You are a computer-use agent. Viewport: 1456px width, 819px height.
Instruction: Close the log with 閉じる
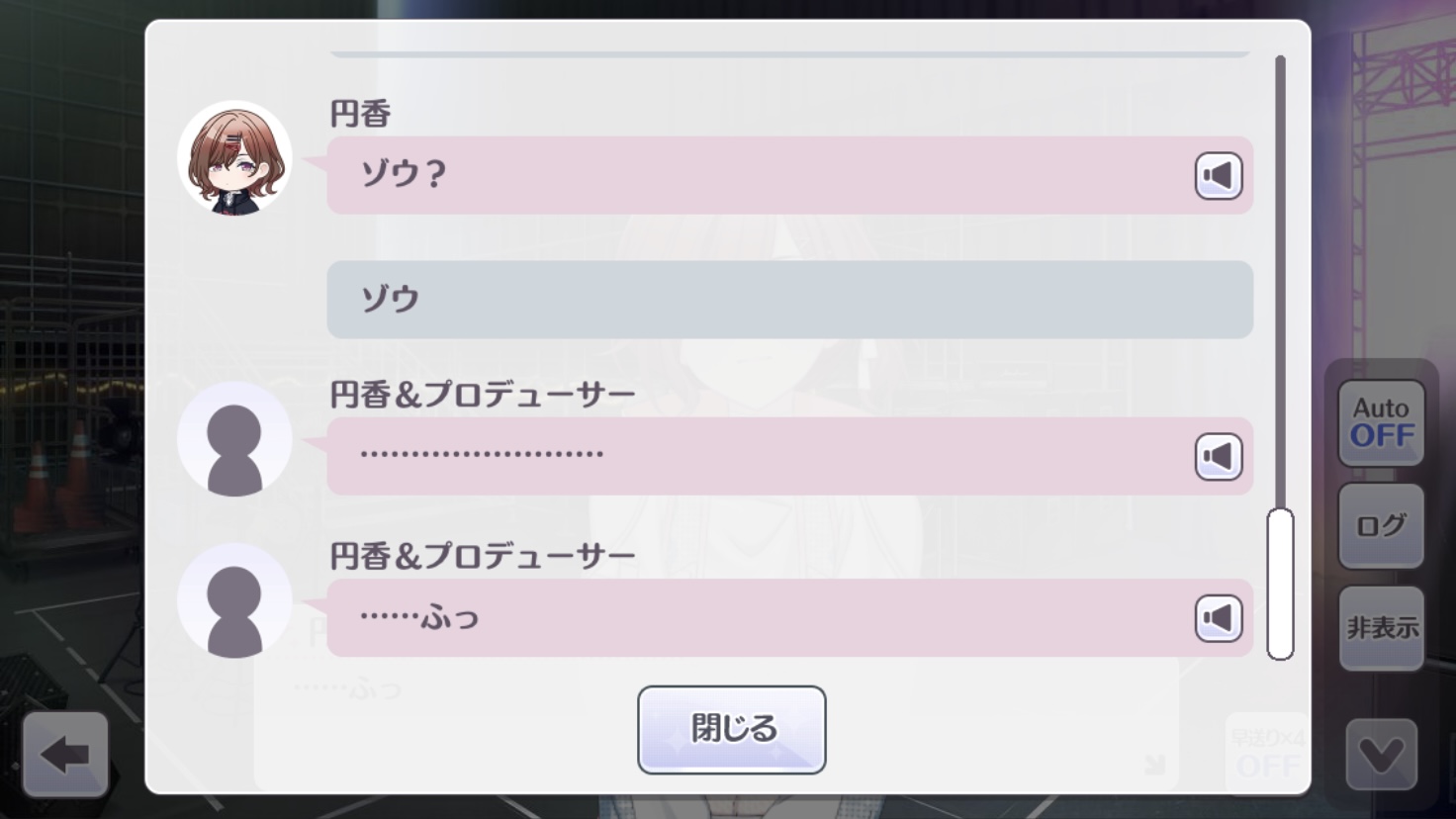click(x=732, y=730)
